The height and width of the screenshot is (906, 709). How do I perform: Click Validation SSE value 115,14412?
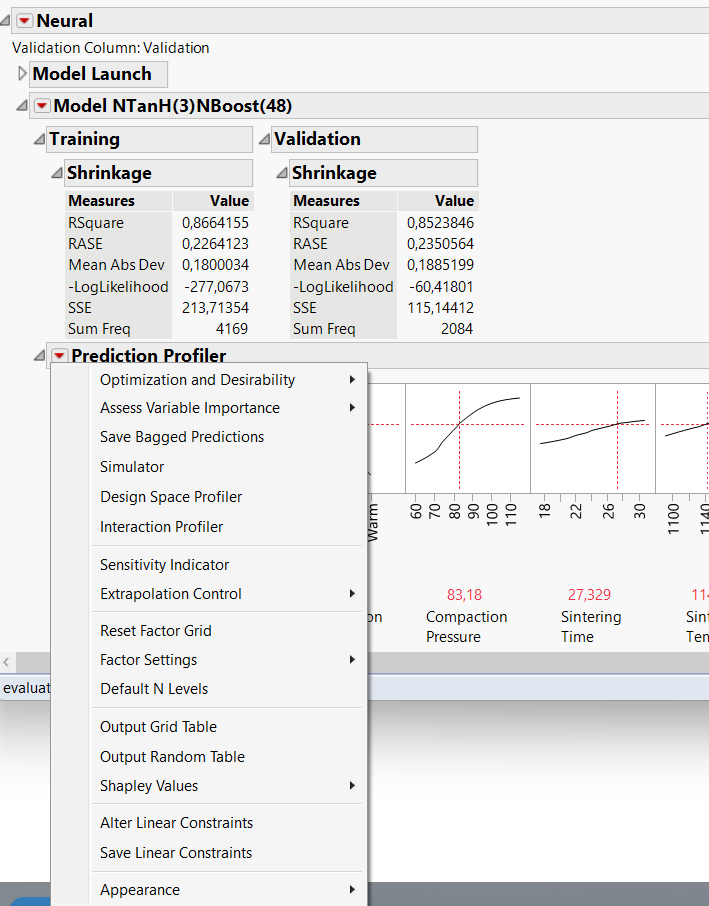(440, 307)
